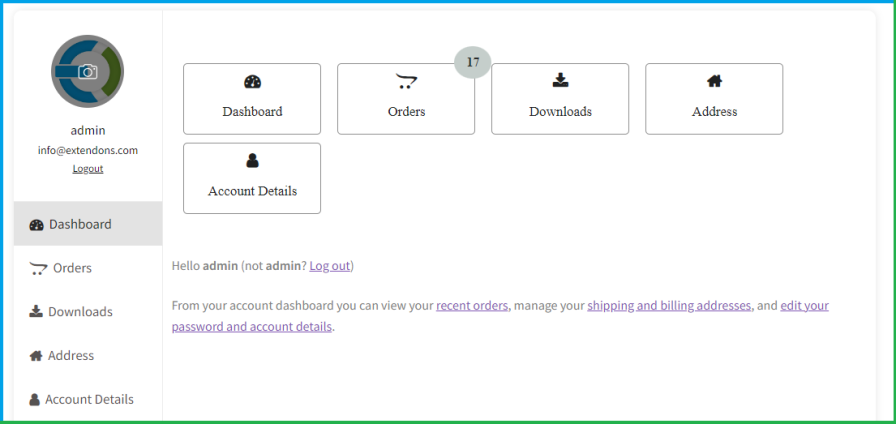This screenshot has height=424, width=896.
Task: Click the cart icon in Orders tile
Action: point(406,81)
